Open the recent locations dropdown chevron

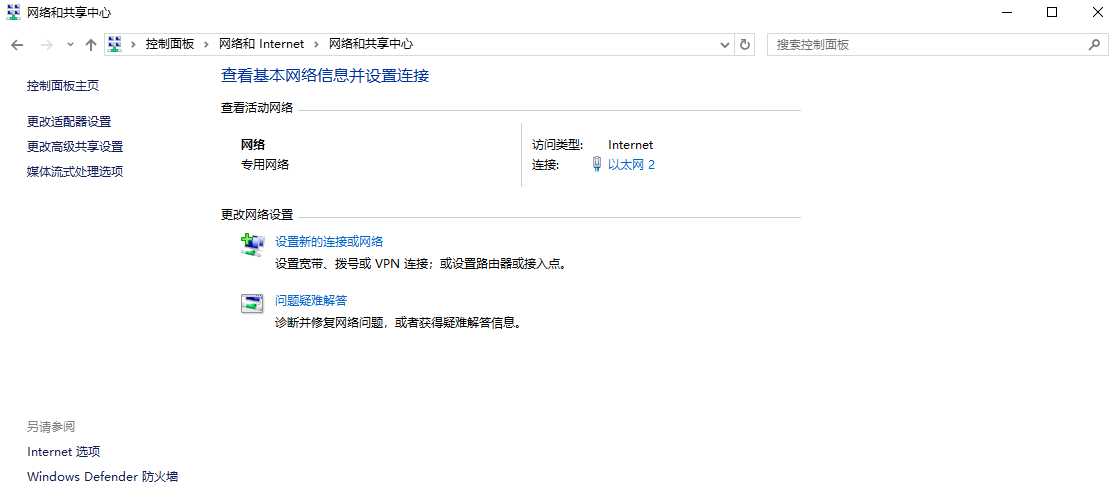coord(70,45)
